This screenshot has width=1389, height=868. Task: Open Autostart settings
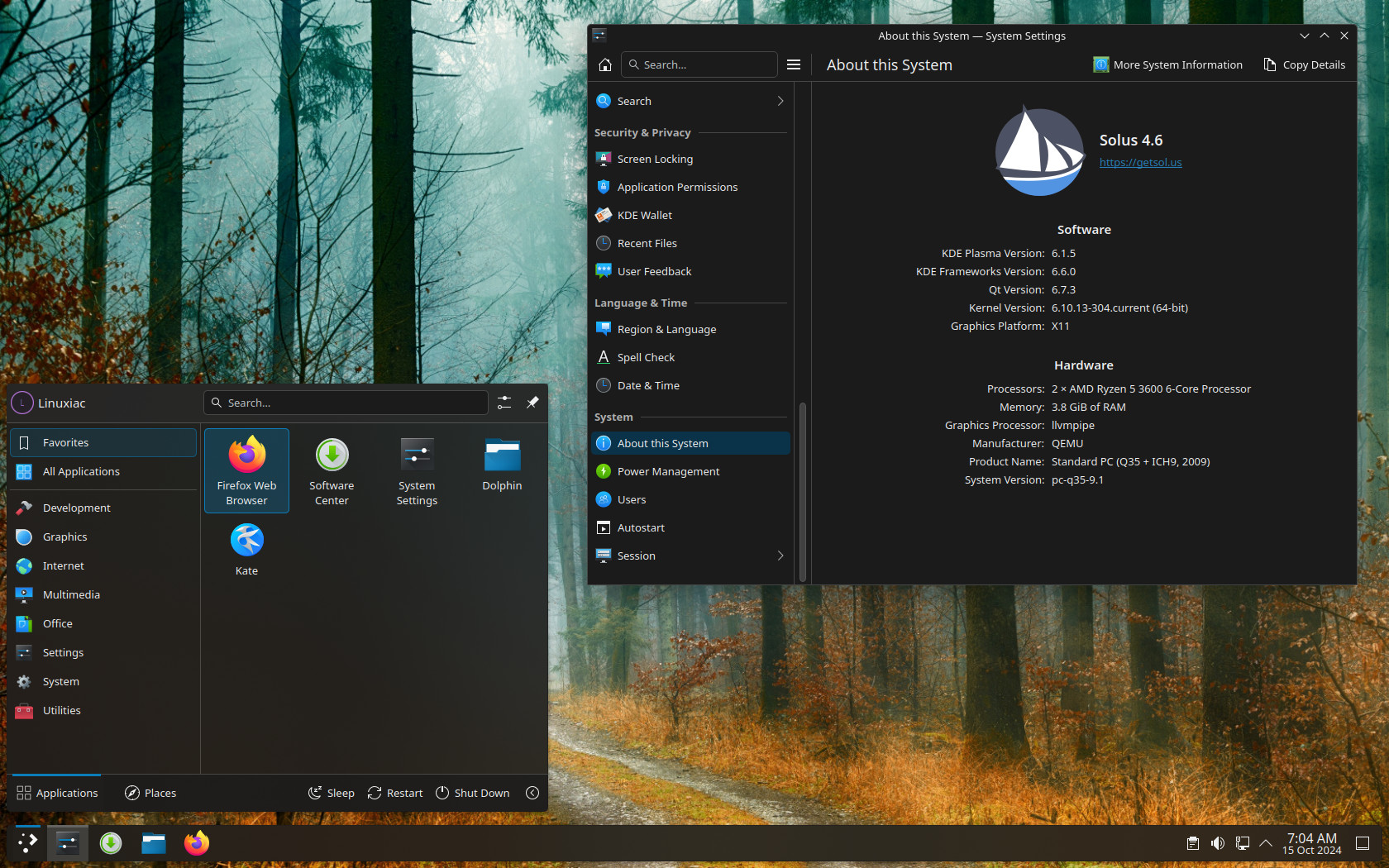[690, 527]
